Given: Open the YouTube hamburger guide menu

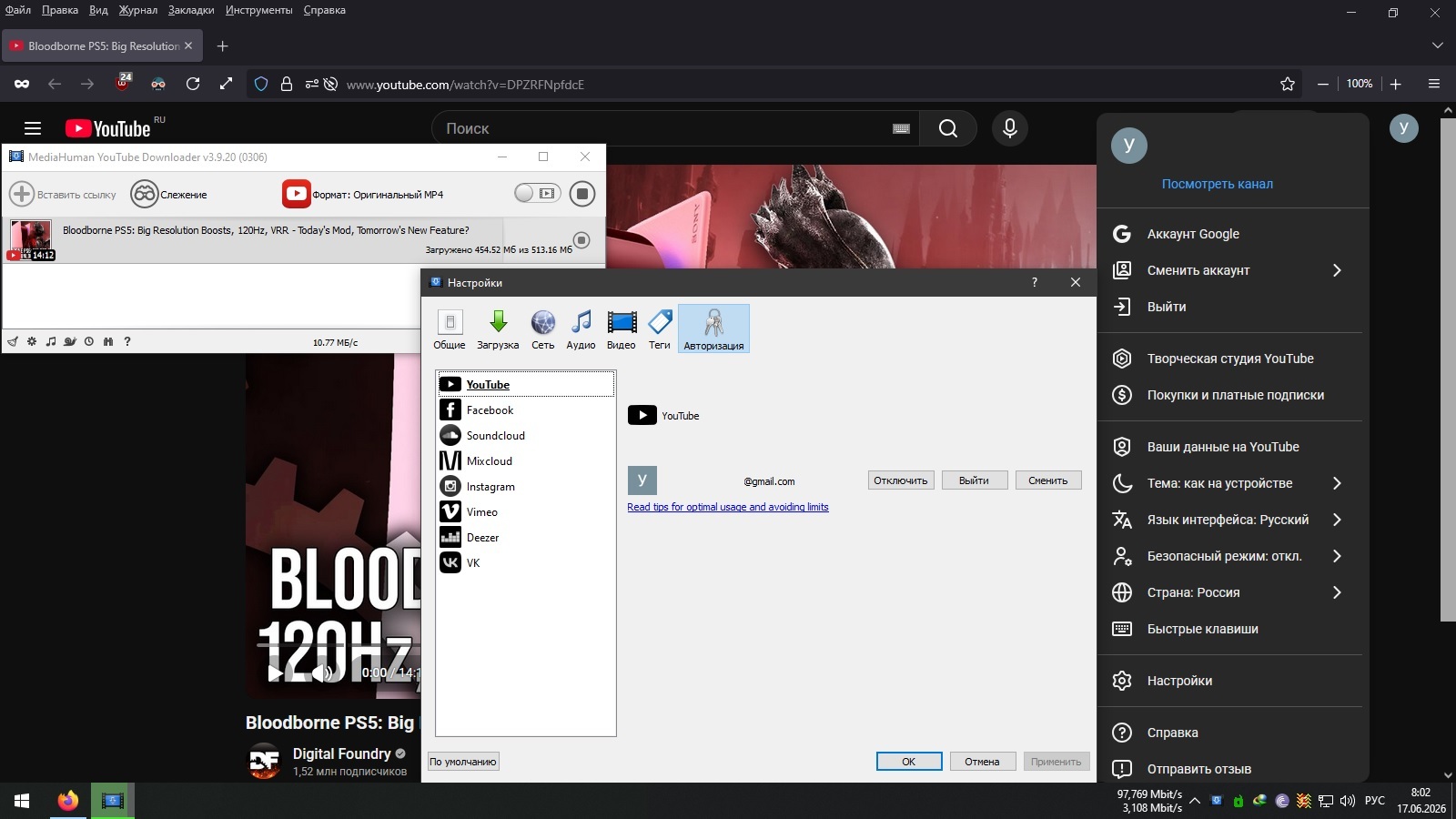Looking at the screenshot, I should (x=33, y=128).
